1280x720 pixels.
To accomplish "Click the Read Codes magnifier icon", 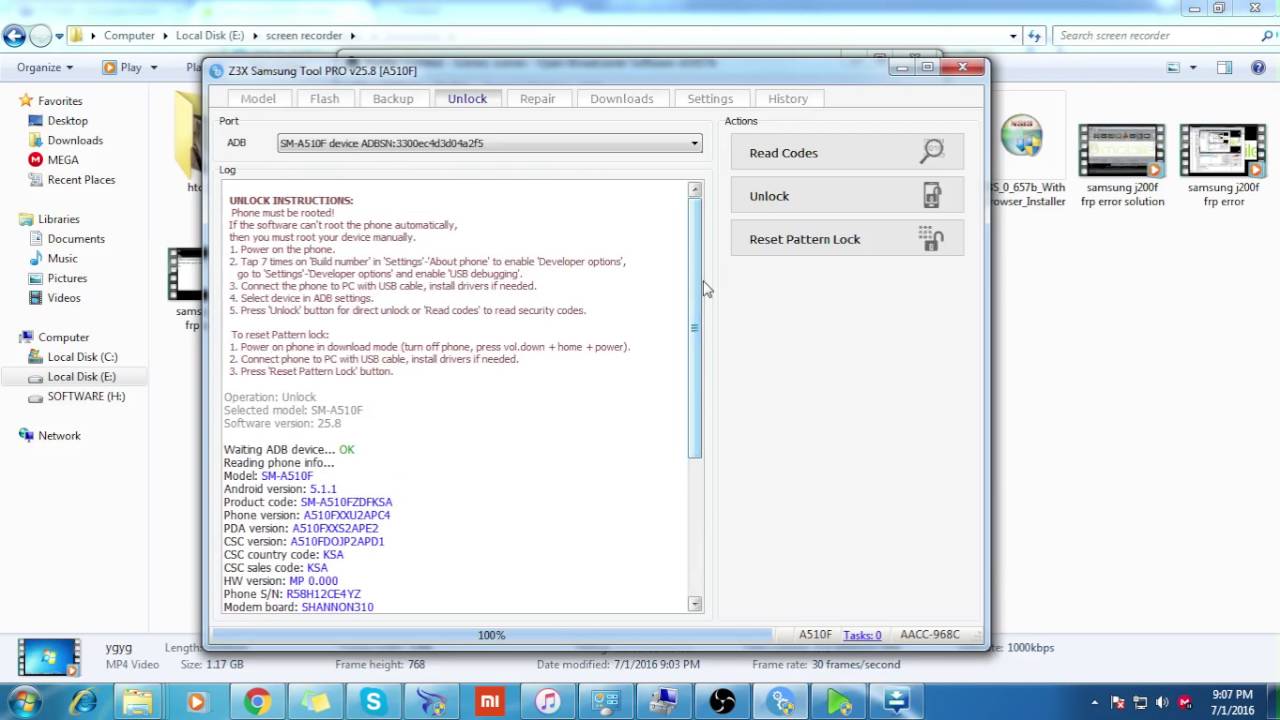I will click(x=932, y=152).
